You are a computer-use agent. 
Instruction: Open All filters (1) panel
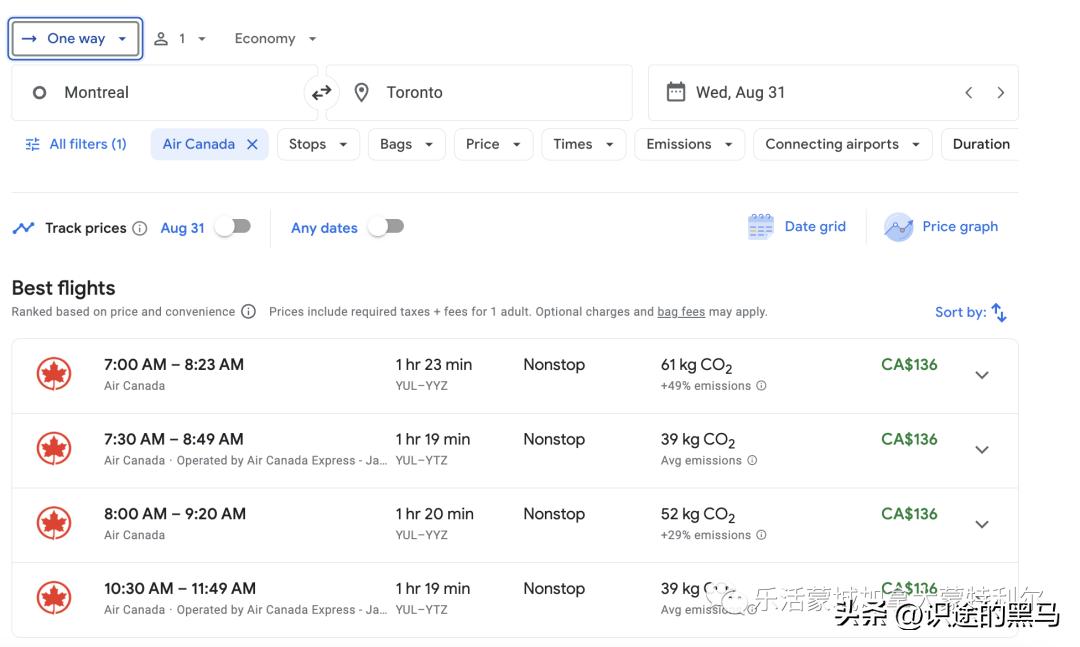(76, 144)
